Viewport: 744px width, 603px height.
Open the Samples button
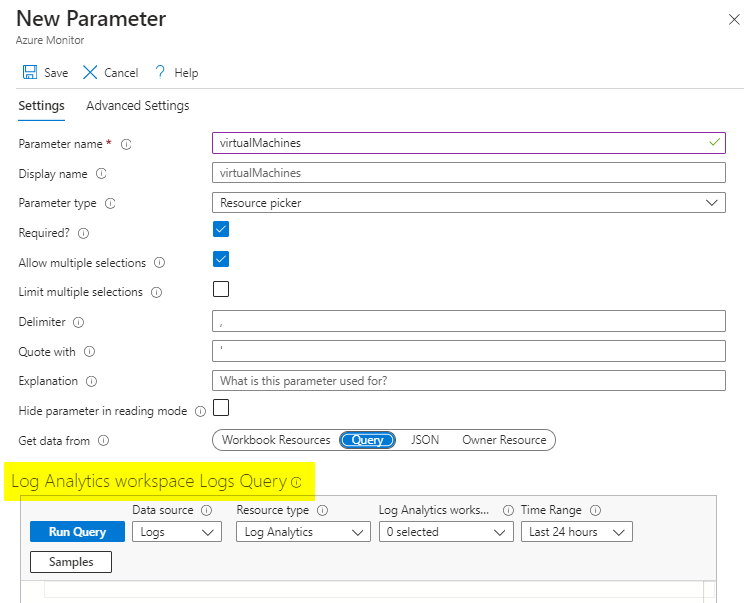[71, 562]
